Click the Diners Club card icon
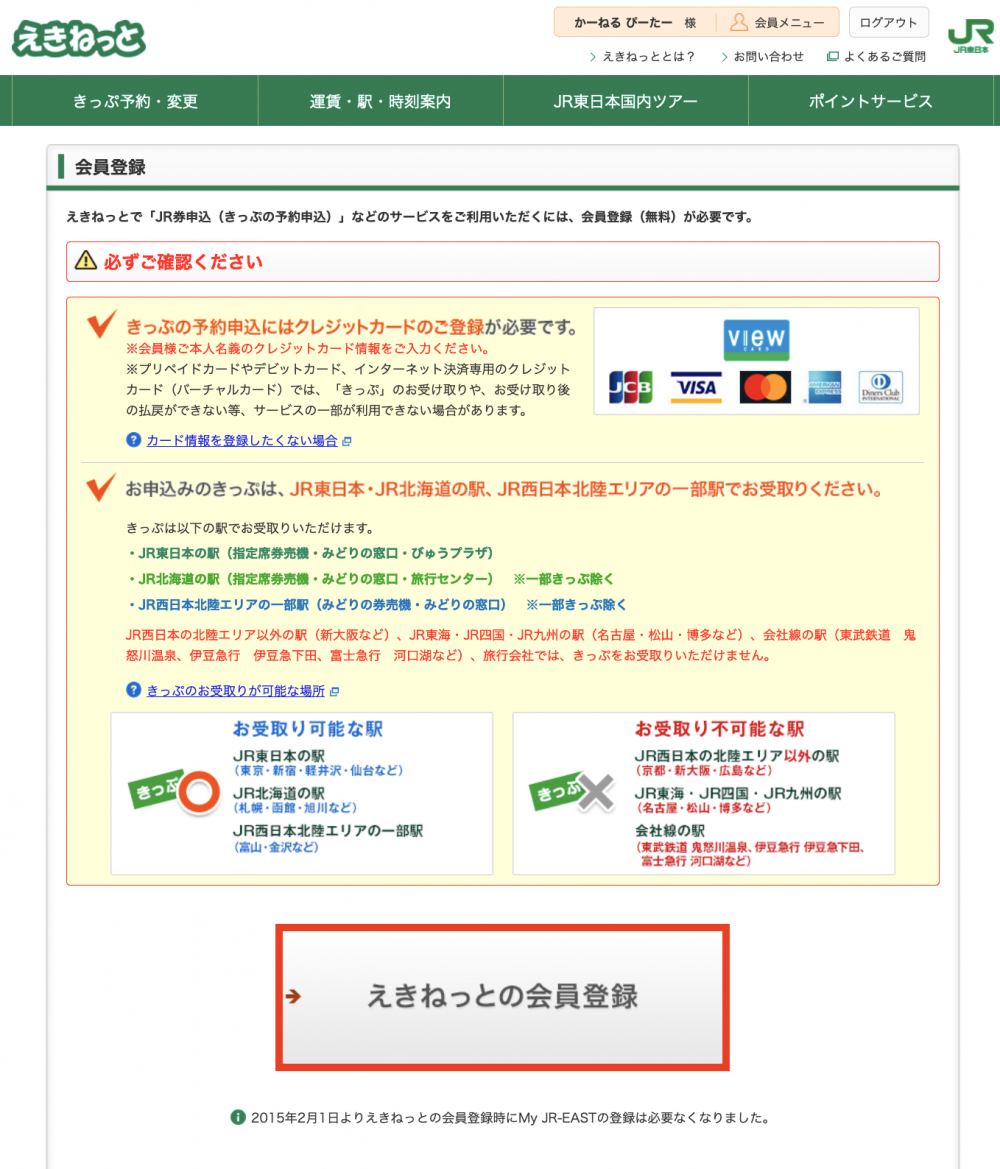Viewport: 1000px width, 1169px height. click(x=880, y=387)
